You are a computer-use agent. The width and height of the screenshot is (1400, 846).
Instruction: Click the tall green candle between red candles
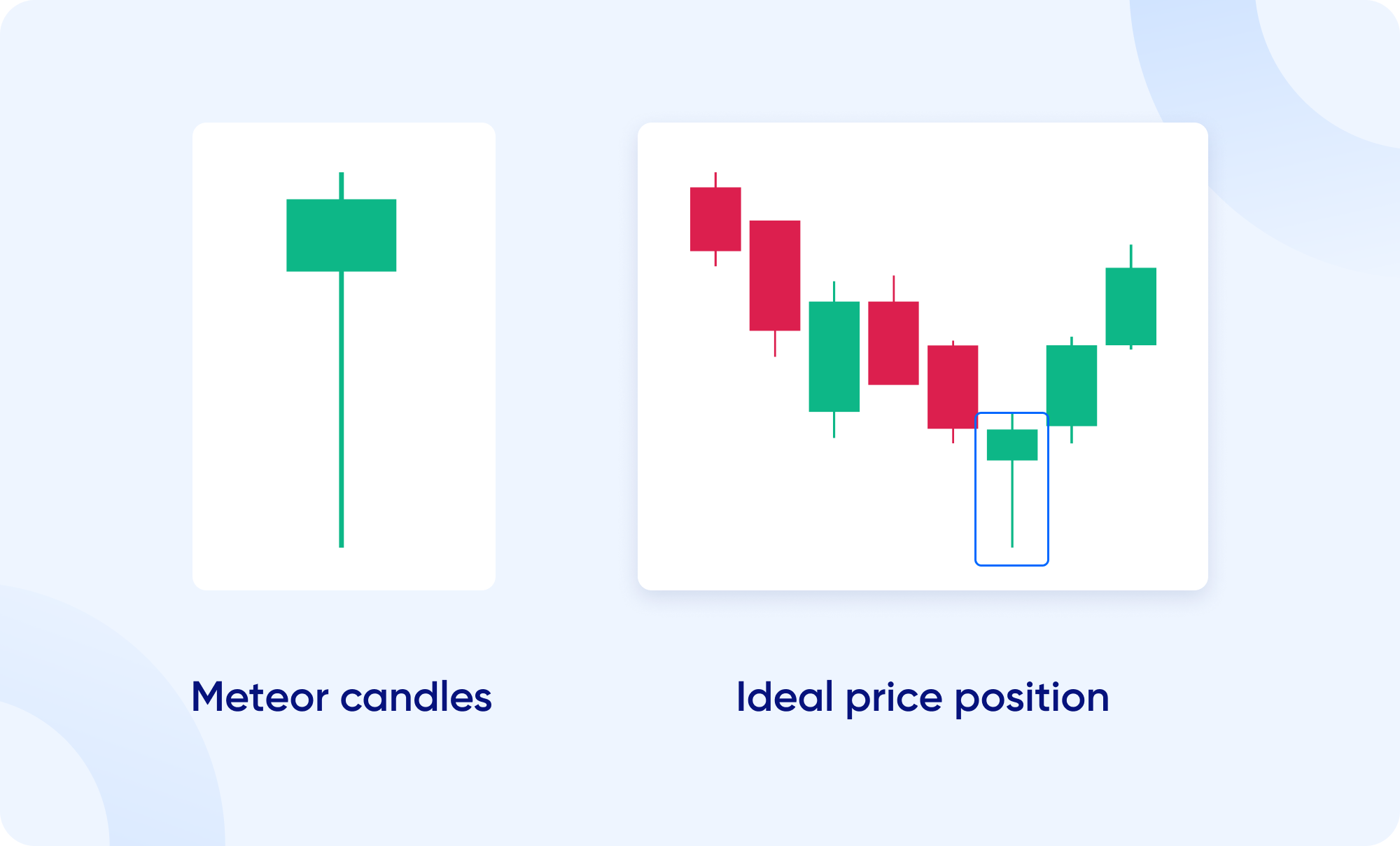coord(834,356)
